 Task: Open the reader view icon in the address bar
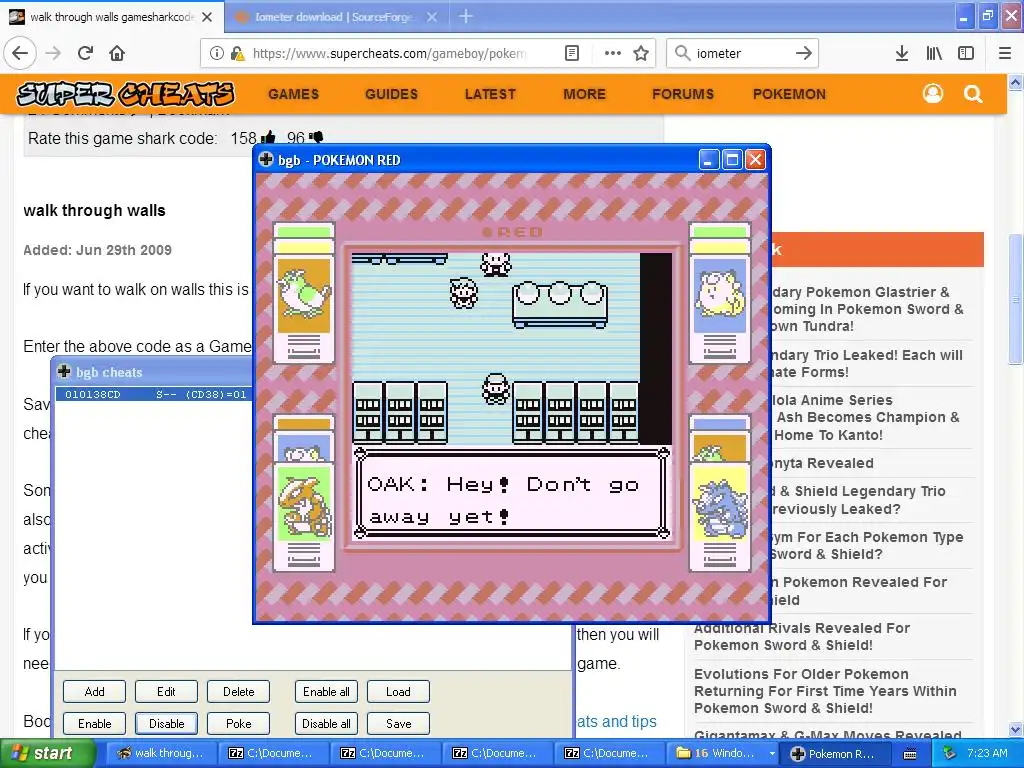[x=571, y=53]
